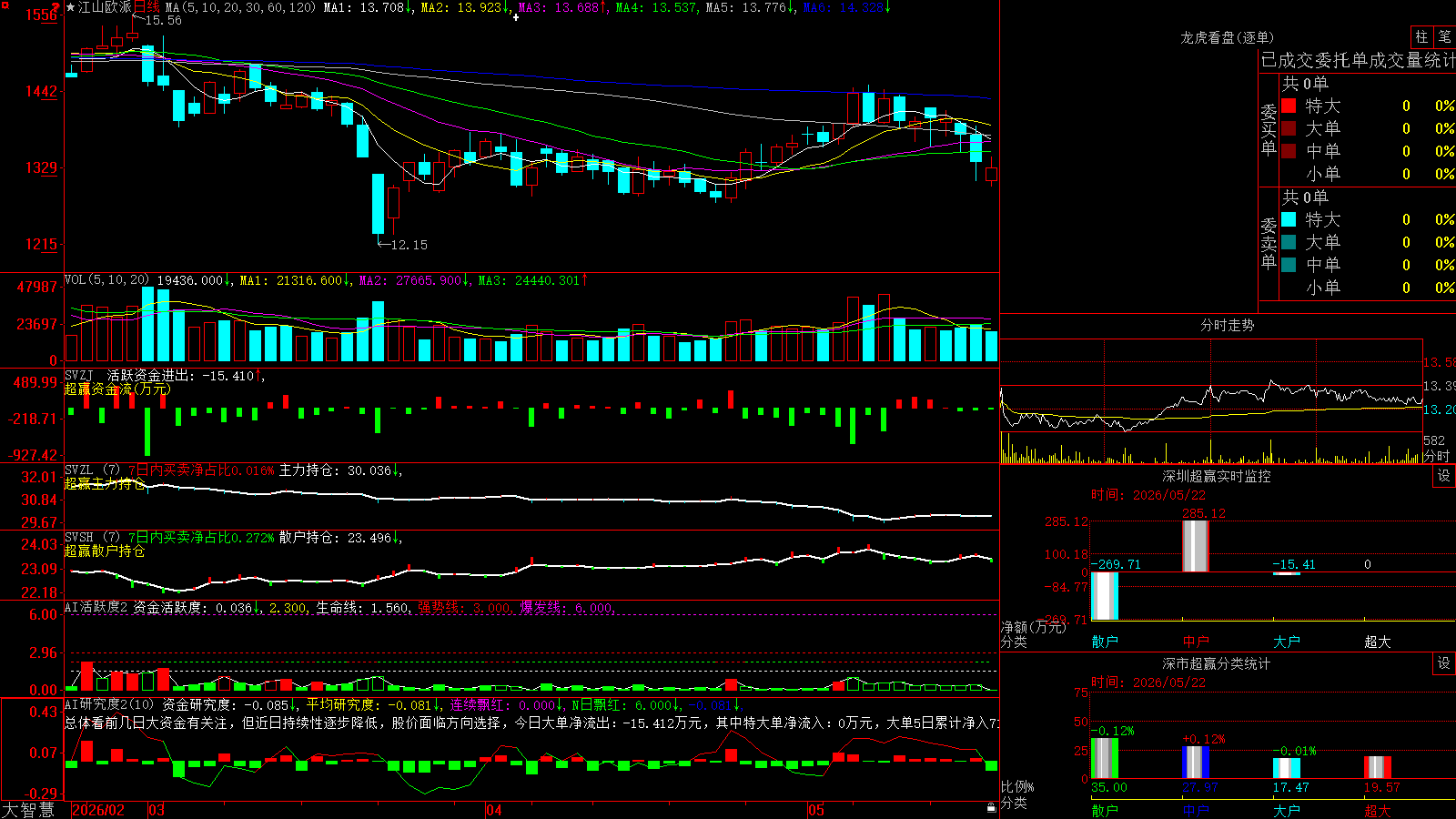Click the 委买单 vertical section label
Screen dimensions: 1456x819
1269,129
